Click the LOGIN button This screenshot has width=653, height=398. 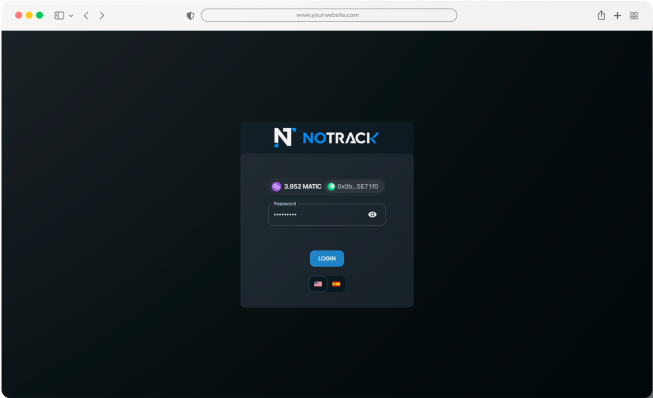click(x=326, y=259)
